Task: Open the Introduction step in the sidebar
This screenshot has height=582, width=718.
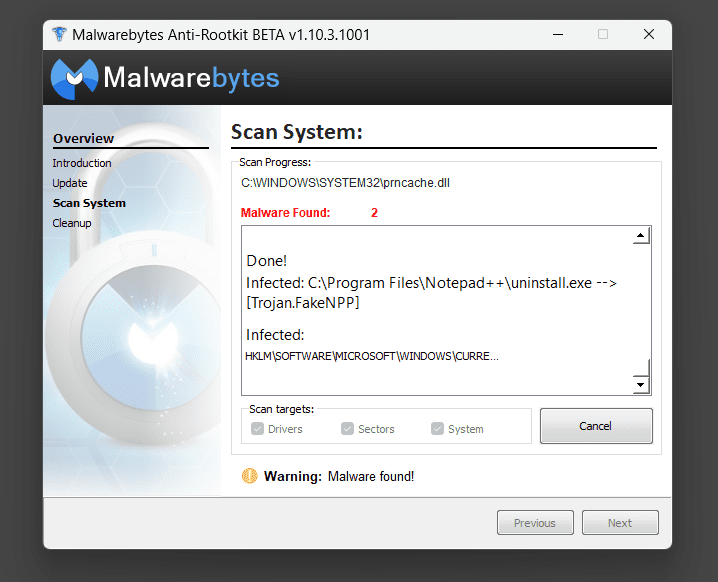Action: pos(82,163)
